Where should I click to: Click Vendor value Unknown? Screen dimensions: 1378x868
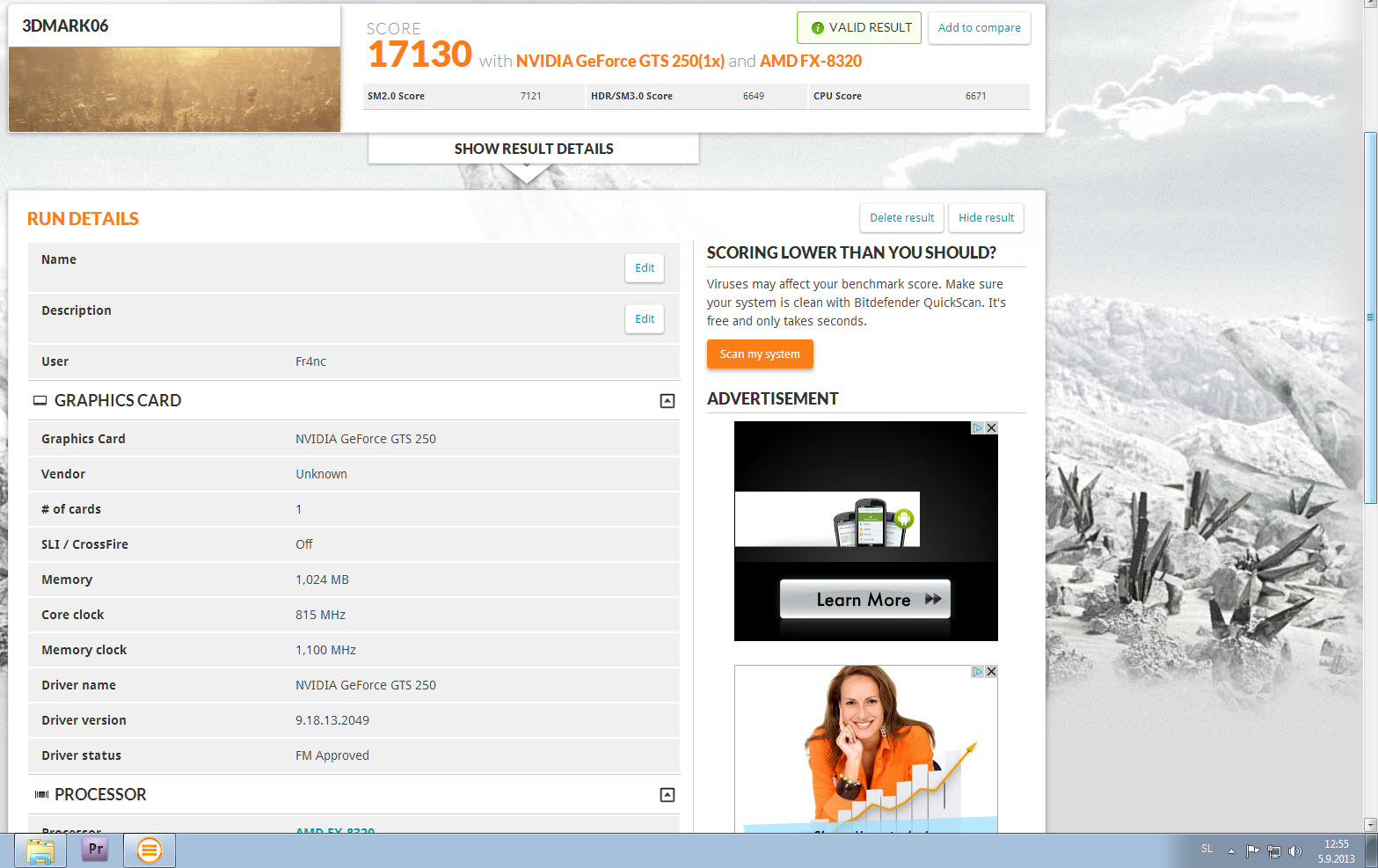click(321, 474)
